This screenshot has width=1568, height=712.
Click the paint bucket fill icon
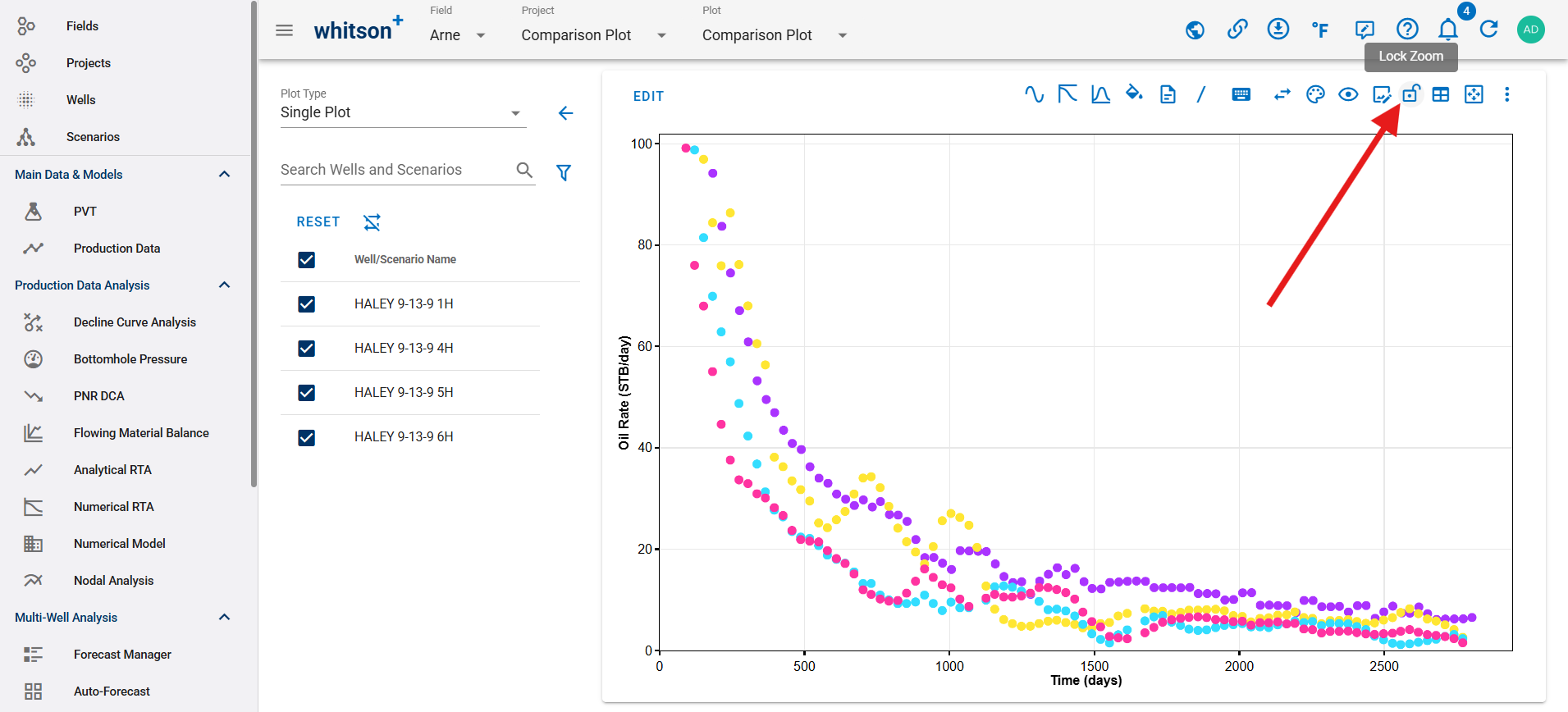click(x=1134, y=94)
